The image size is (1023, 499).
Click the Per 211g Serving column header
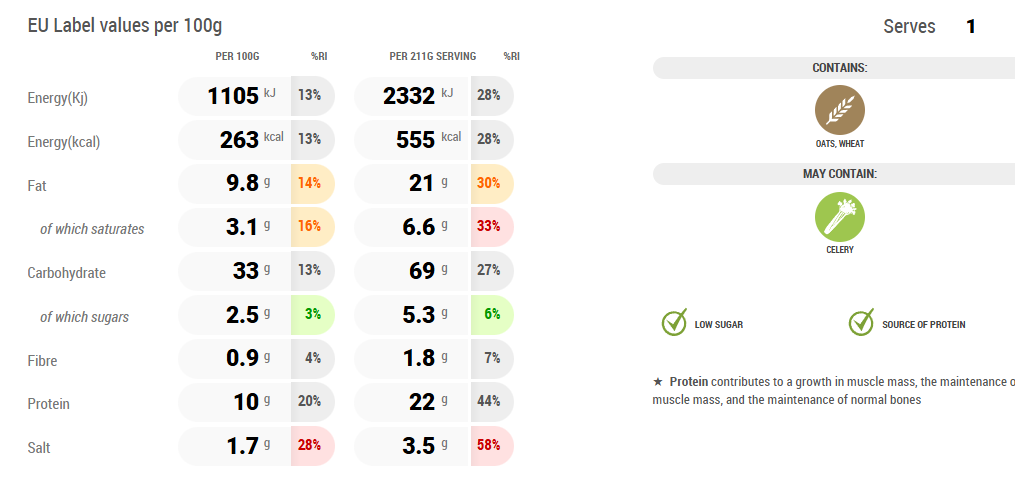(x=432, y=56)
